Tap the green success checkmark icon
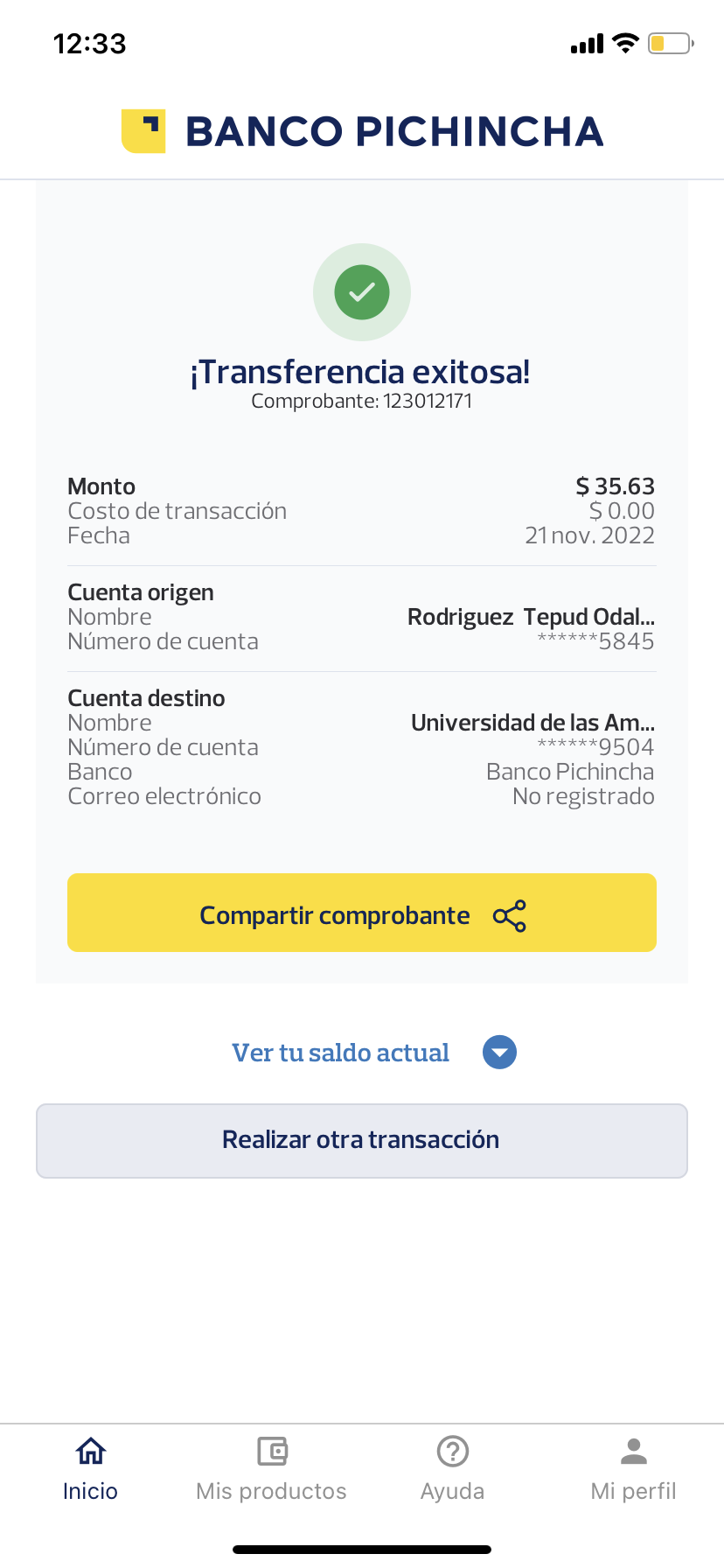 pyautogui.click(x=362, y=291)
